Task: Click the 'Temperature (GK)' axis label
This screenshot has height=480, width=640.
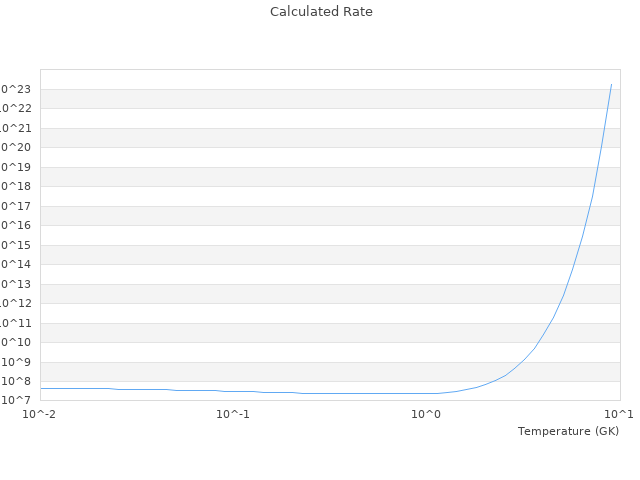Action: click(x=568, y=431)
